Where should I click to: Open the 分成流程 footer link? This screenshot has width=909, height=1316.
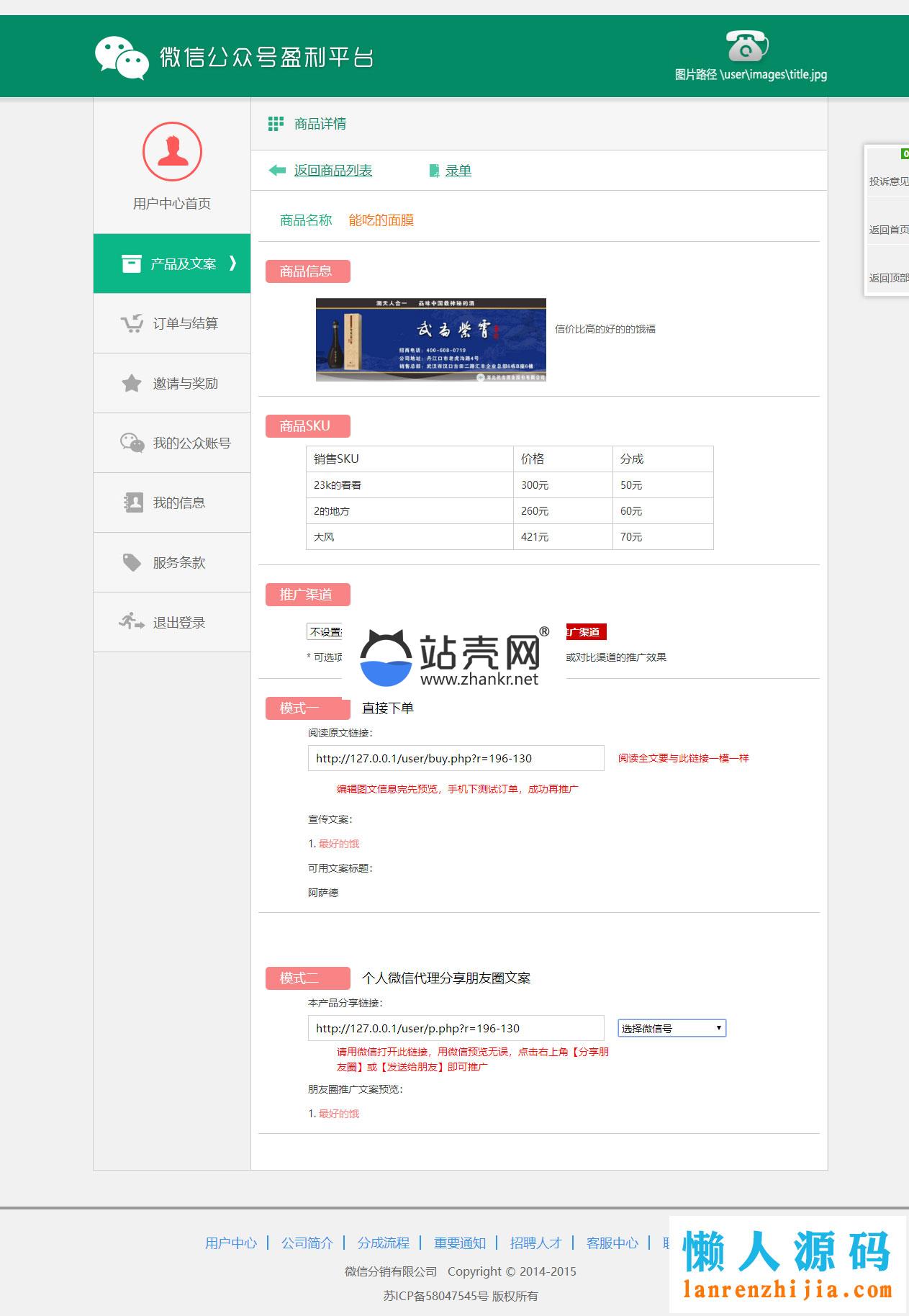383,1243
